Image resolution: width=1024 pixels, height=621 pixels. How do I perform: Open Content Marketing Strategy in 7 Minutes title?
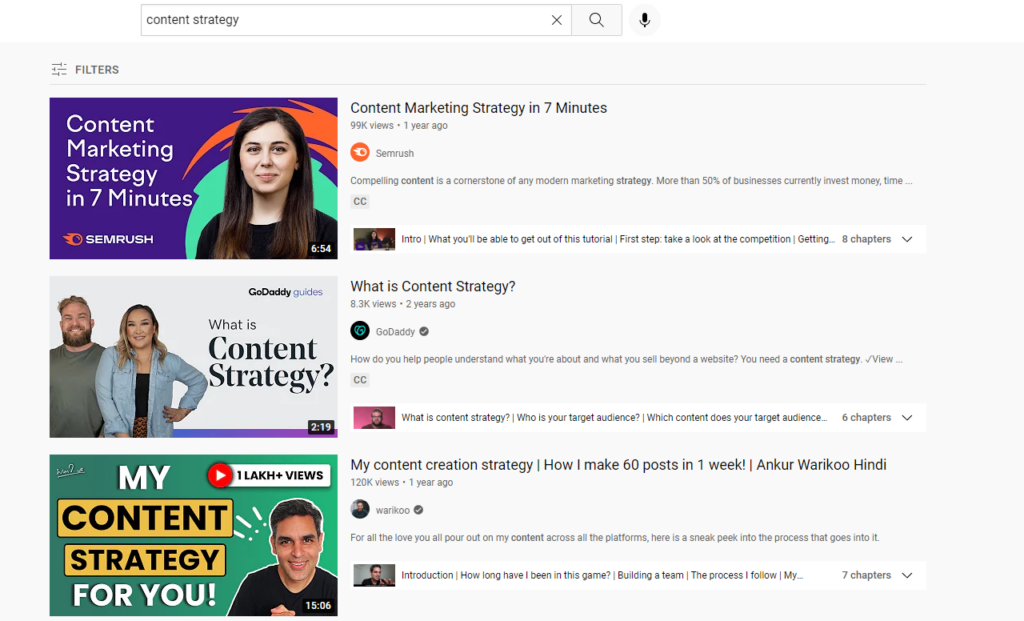tap(479, 108)
